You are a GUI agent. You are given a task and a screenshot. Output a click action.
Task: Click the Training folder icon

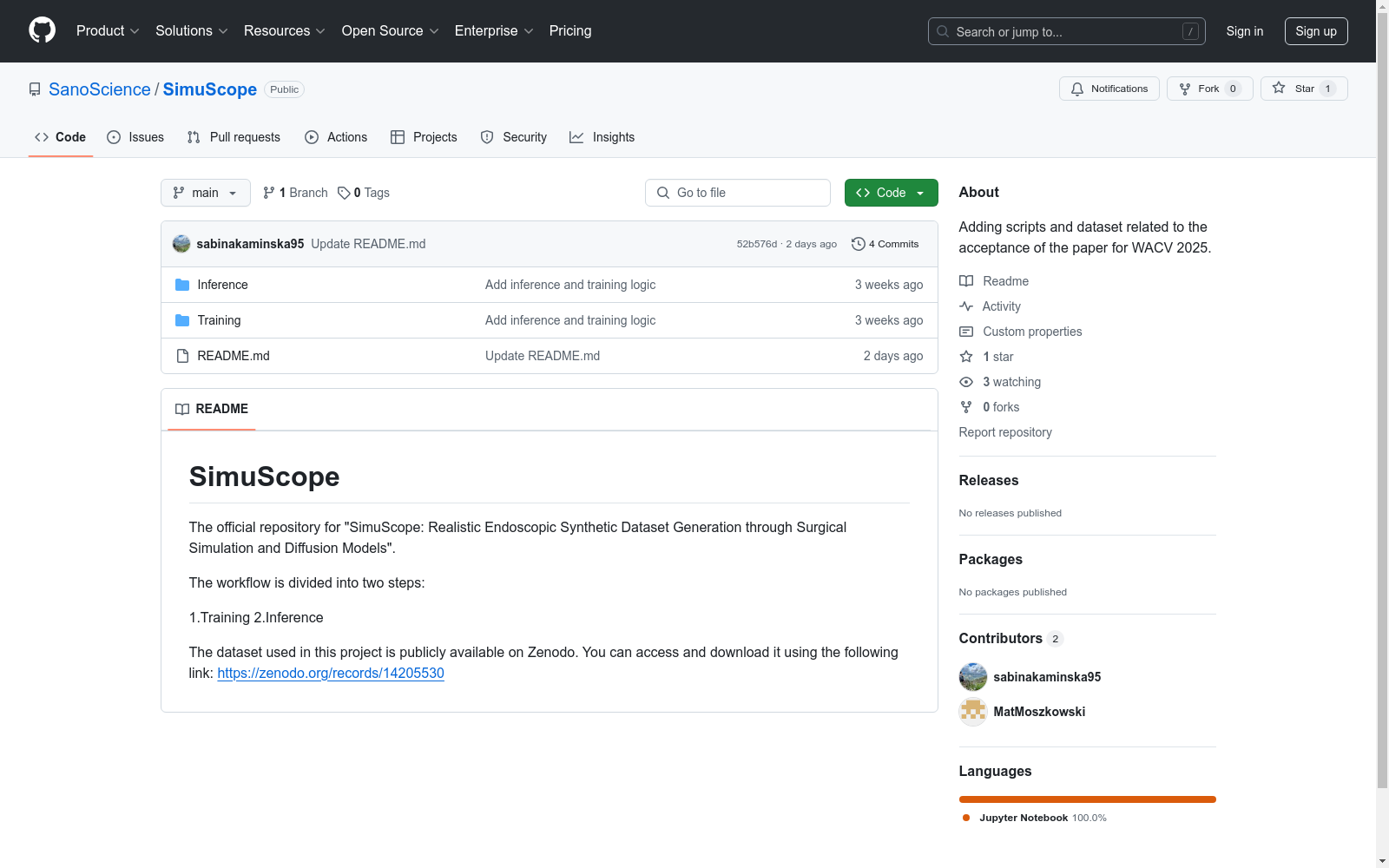[182, 320]
